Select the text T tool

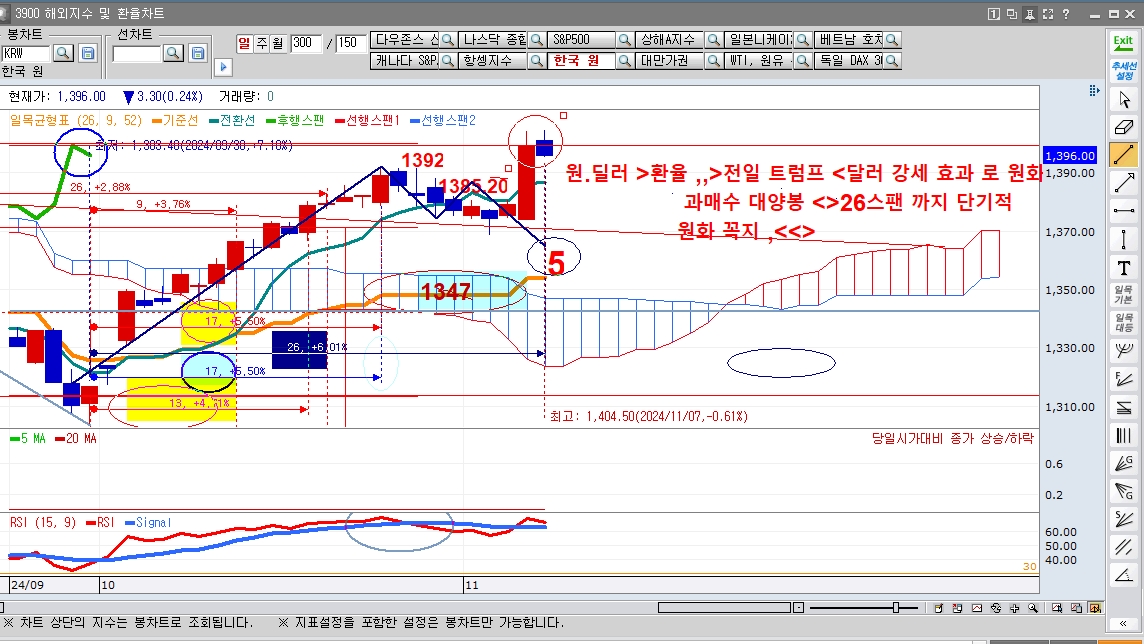point(1124,268)
